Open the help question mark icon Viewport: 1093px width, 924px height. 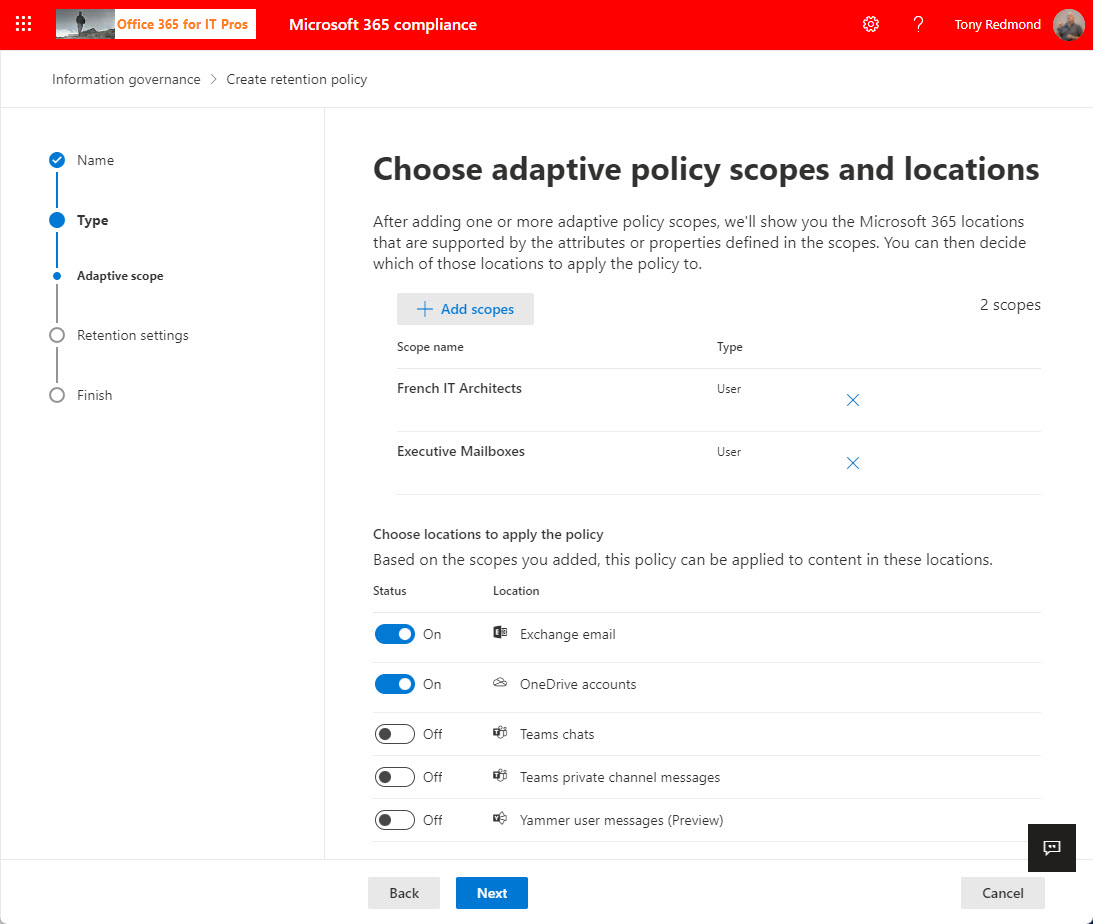pyautogui.click(x=918, y=24)
